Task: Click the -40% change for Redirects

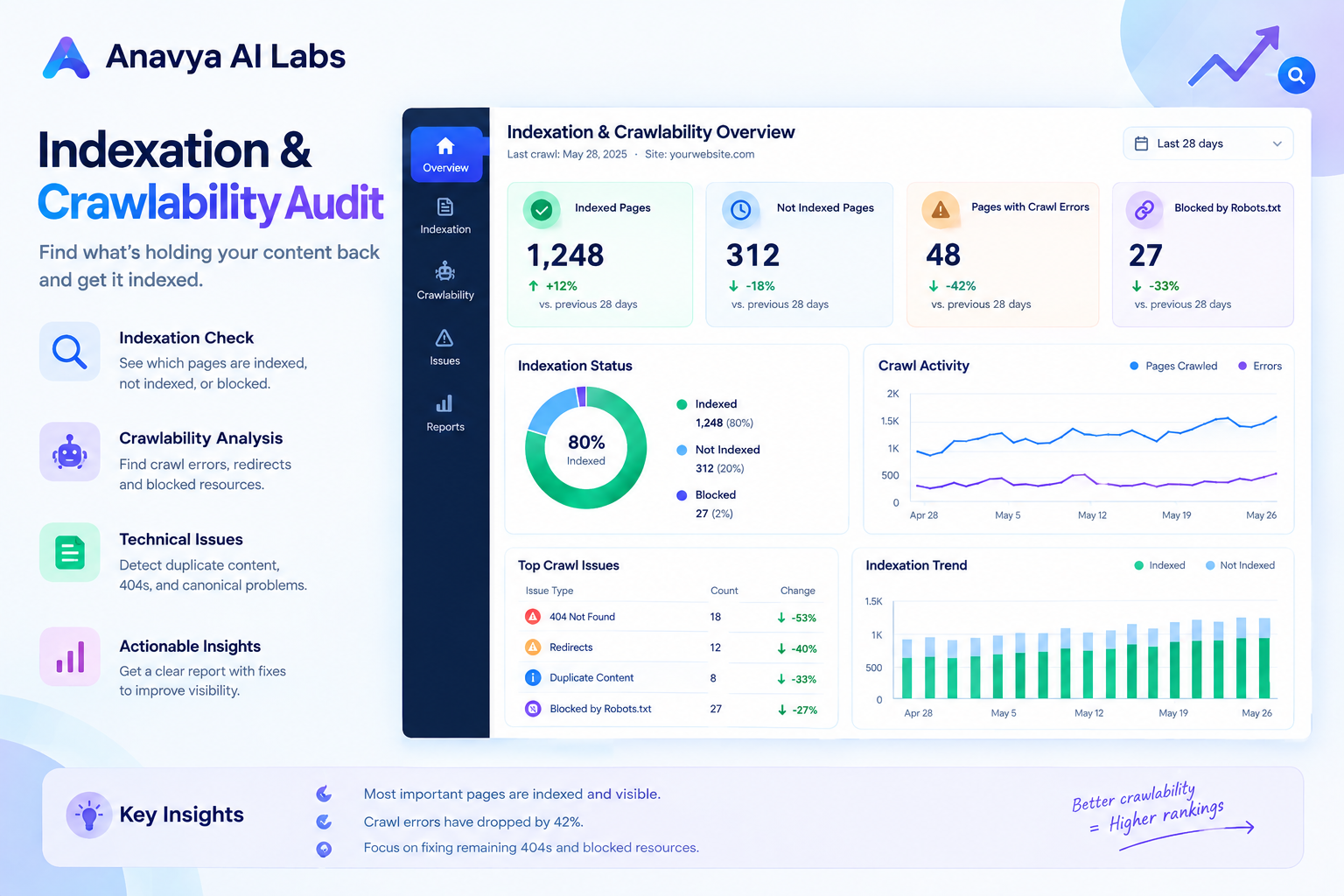Action: (x=796, y=649)
